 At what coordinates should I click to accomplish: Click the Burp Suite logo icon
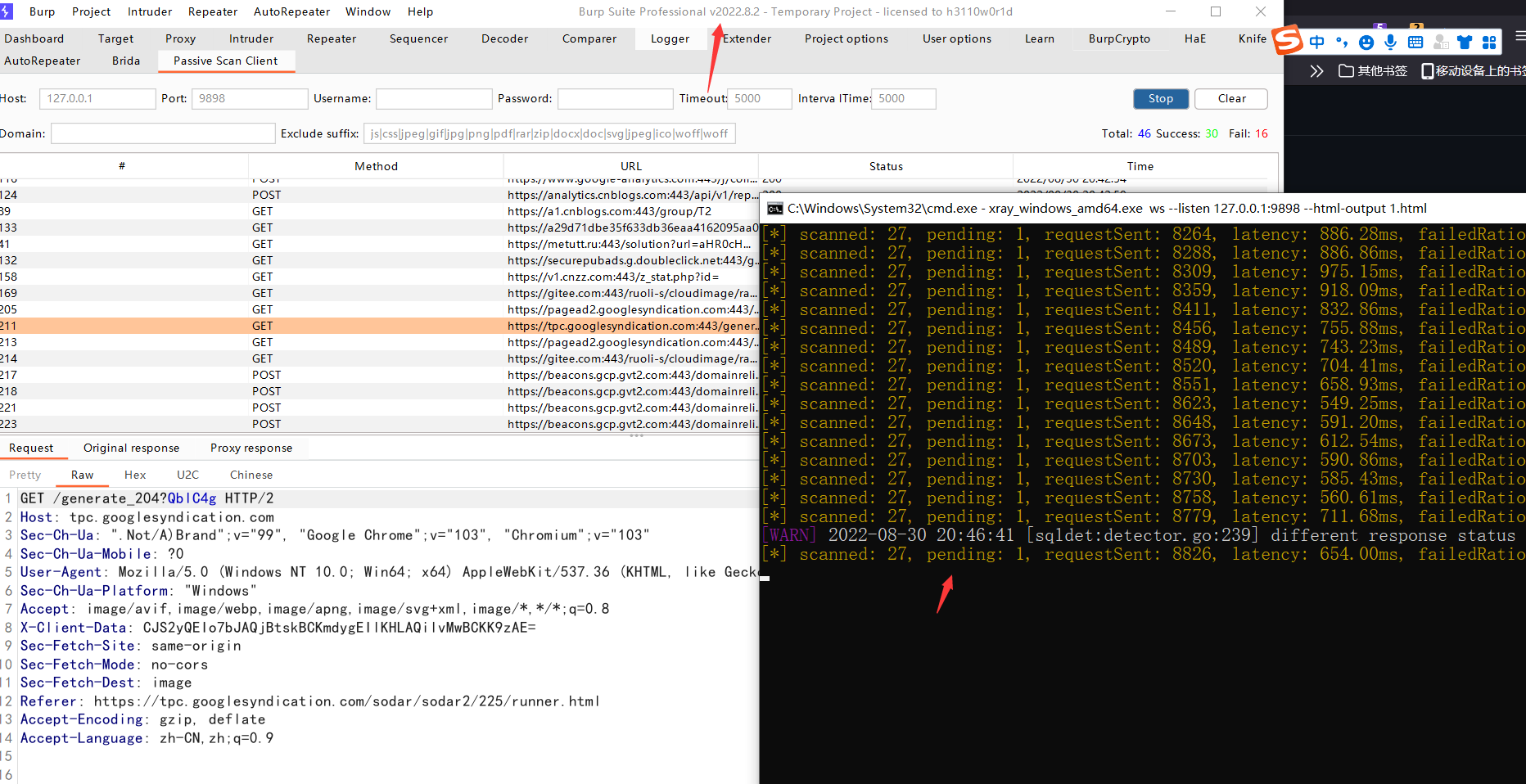click(7, 11)
